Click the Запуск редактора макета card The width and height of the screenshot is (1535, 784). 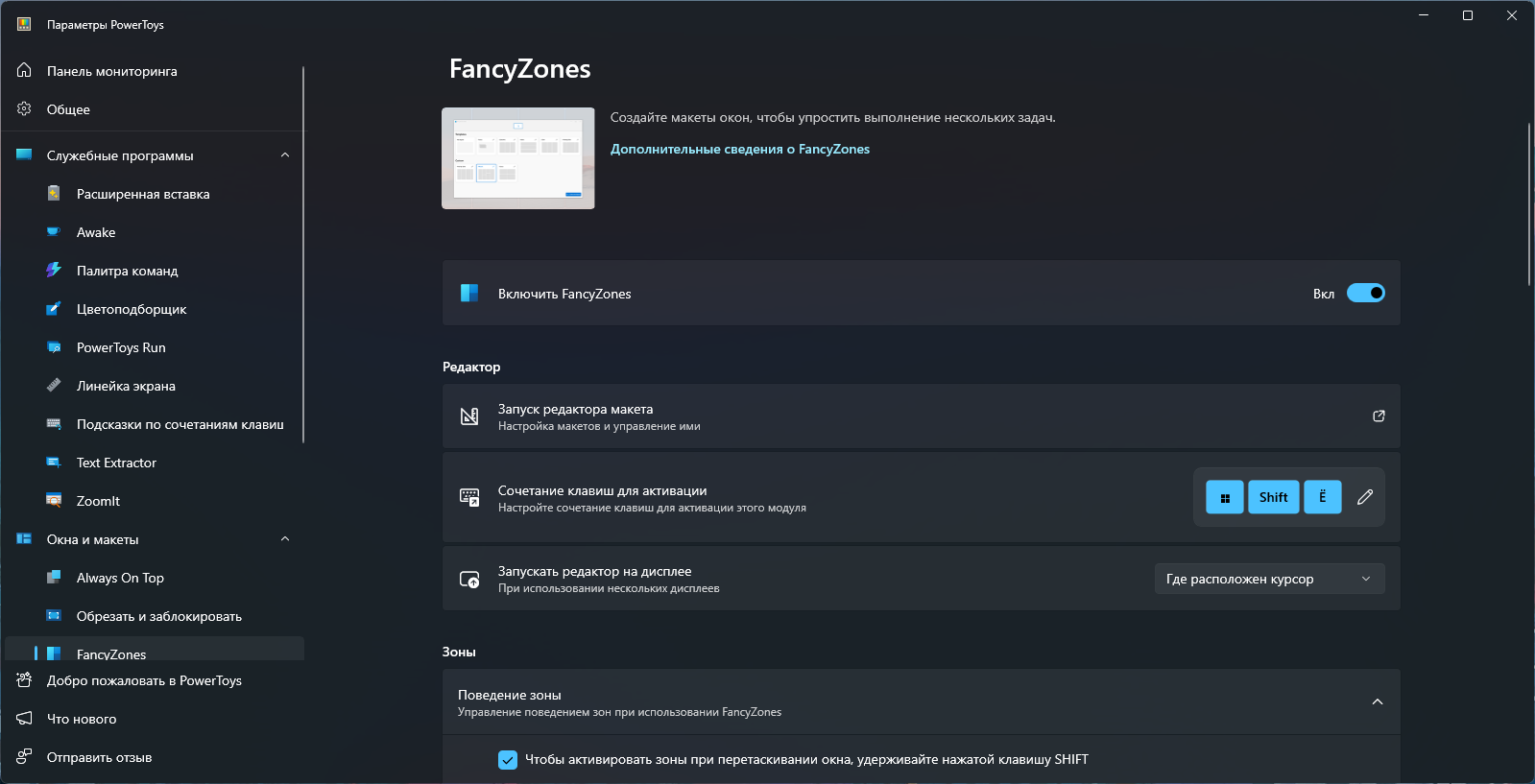[x=922, y=416]
